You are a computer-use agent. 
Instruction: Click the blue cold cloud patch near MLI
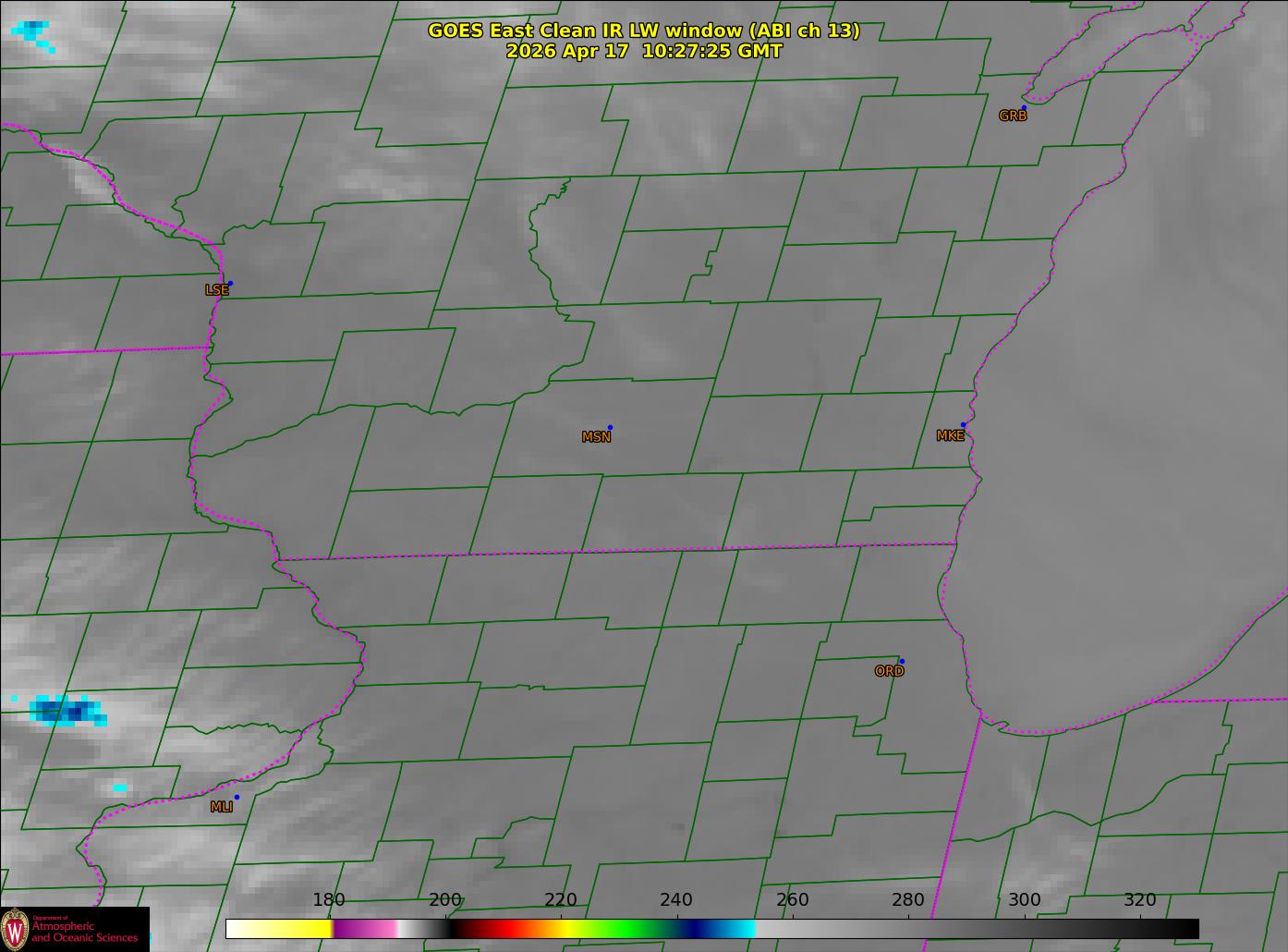click(69, 711)
